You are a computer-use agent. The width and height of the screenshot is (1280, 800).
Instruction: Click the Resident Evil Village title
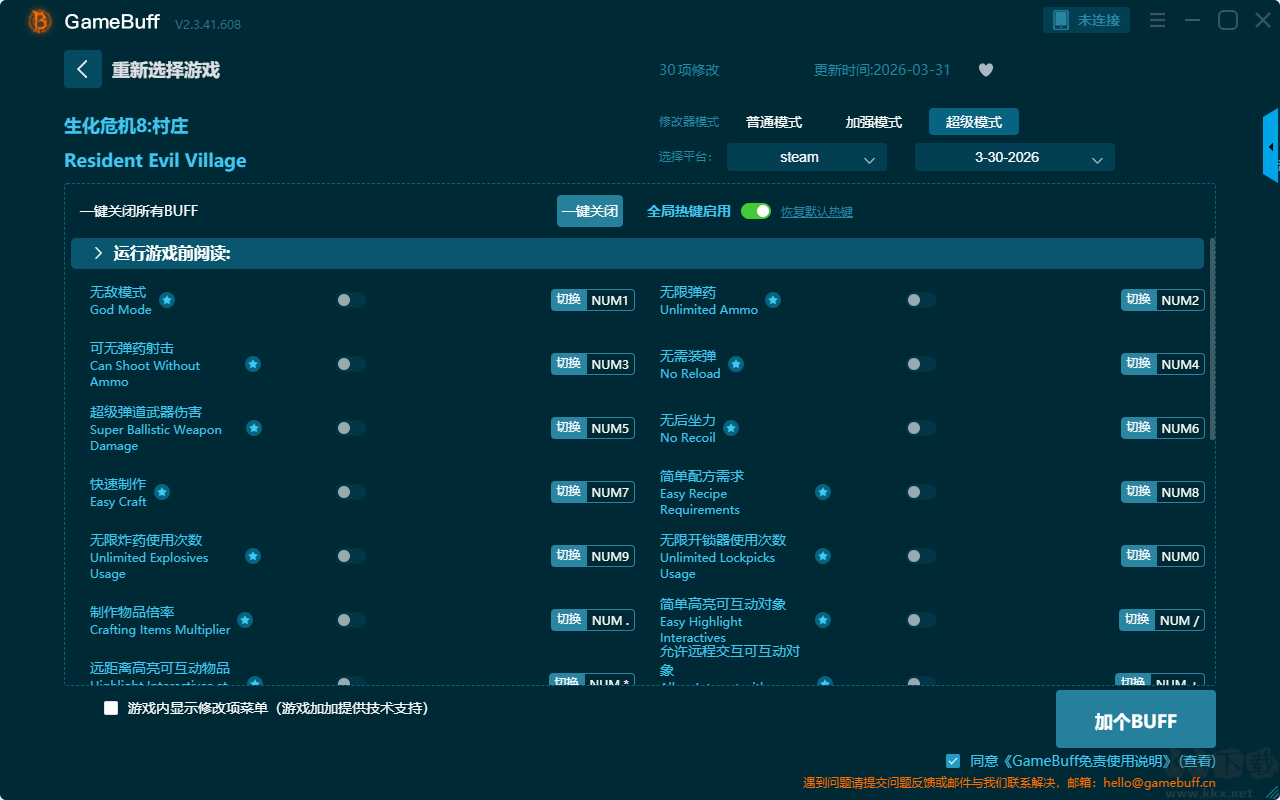coord(155,161)
